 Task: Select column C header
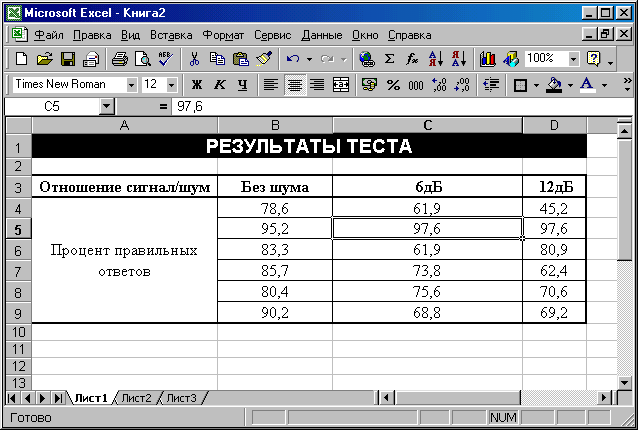coord(427,125)
